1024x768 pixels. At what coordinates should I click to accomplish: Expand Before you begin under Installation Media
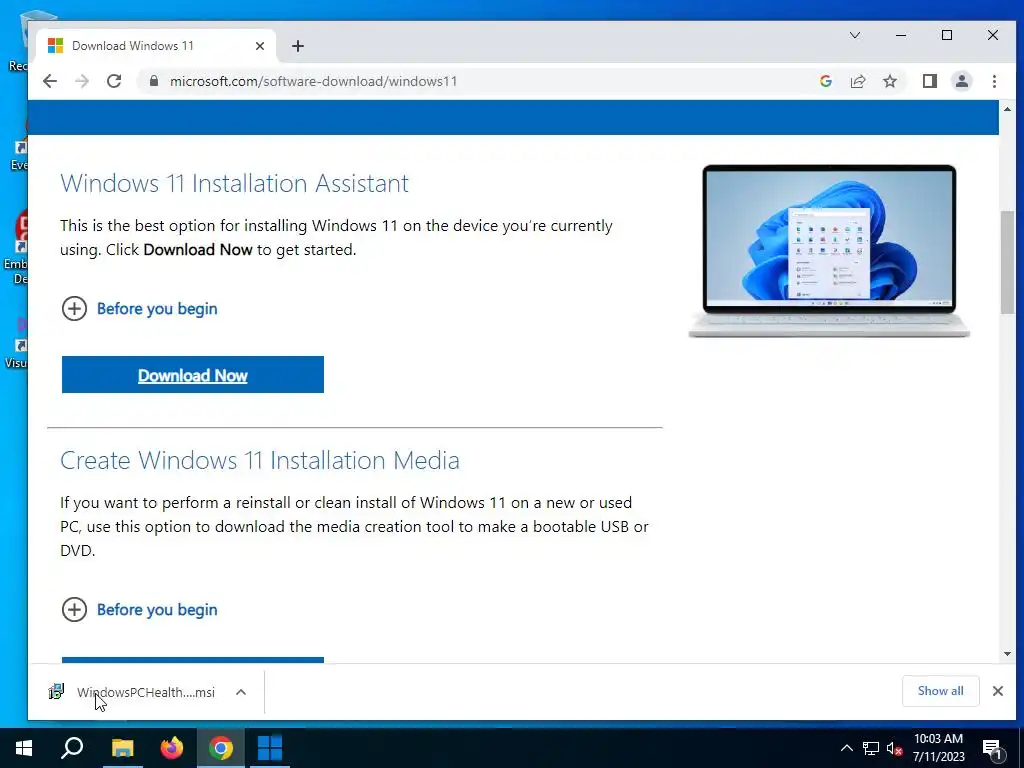click(x=139, y=609)
